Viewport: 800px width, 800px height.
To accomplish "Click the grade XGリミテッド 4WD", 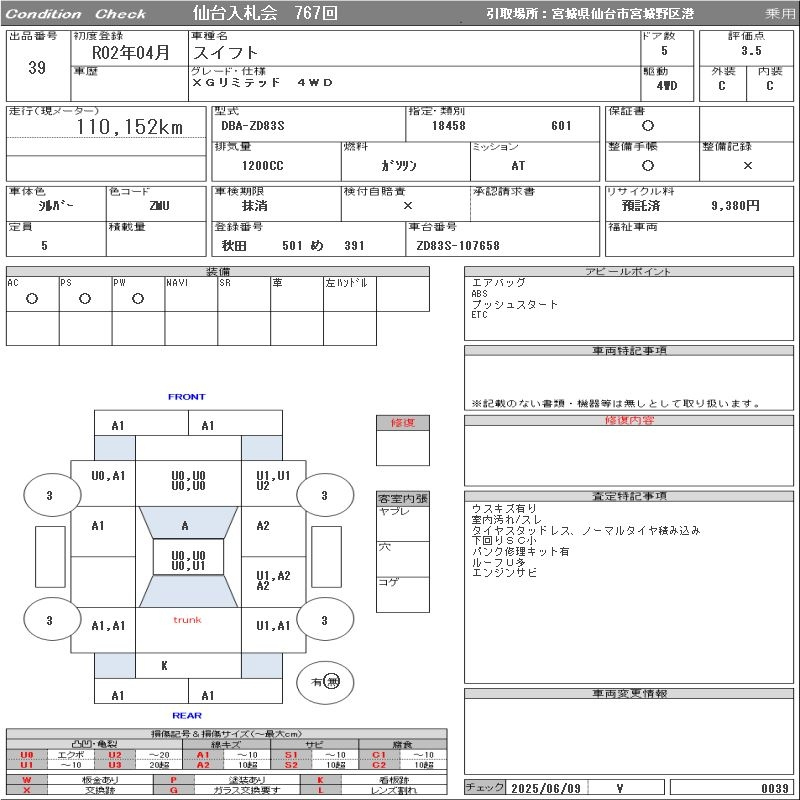I will point(262,82).
